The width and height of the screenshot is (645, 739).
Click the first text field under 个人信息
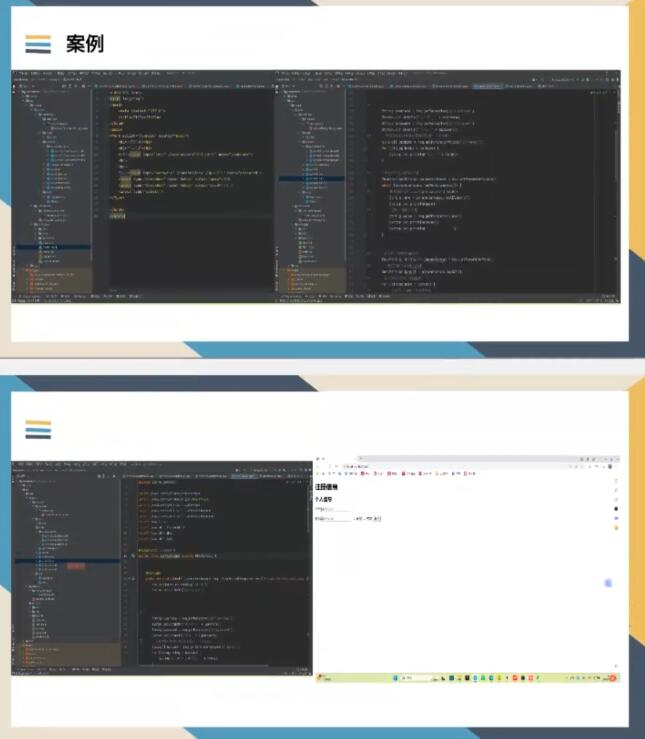click(335, 508)
